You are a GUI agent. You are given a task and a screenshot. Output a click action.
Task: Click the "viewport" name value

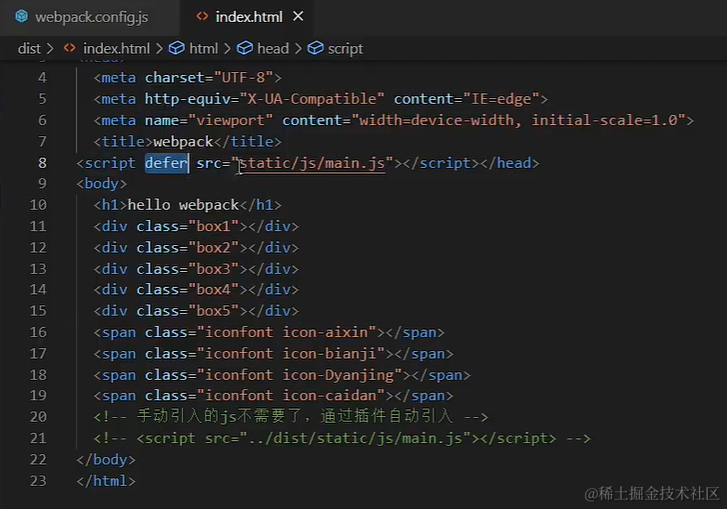[230, 121]
